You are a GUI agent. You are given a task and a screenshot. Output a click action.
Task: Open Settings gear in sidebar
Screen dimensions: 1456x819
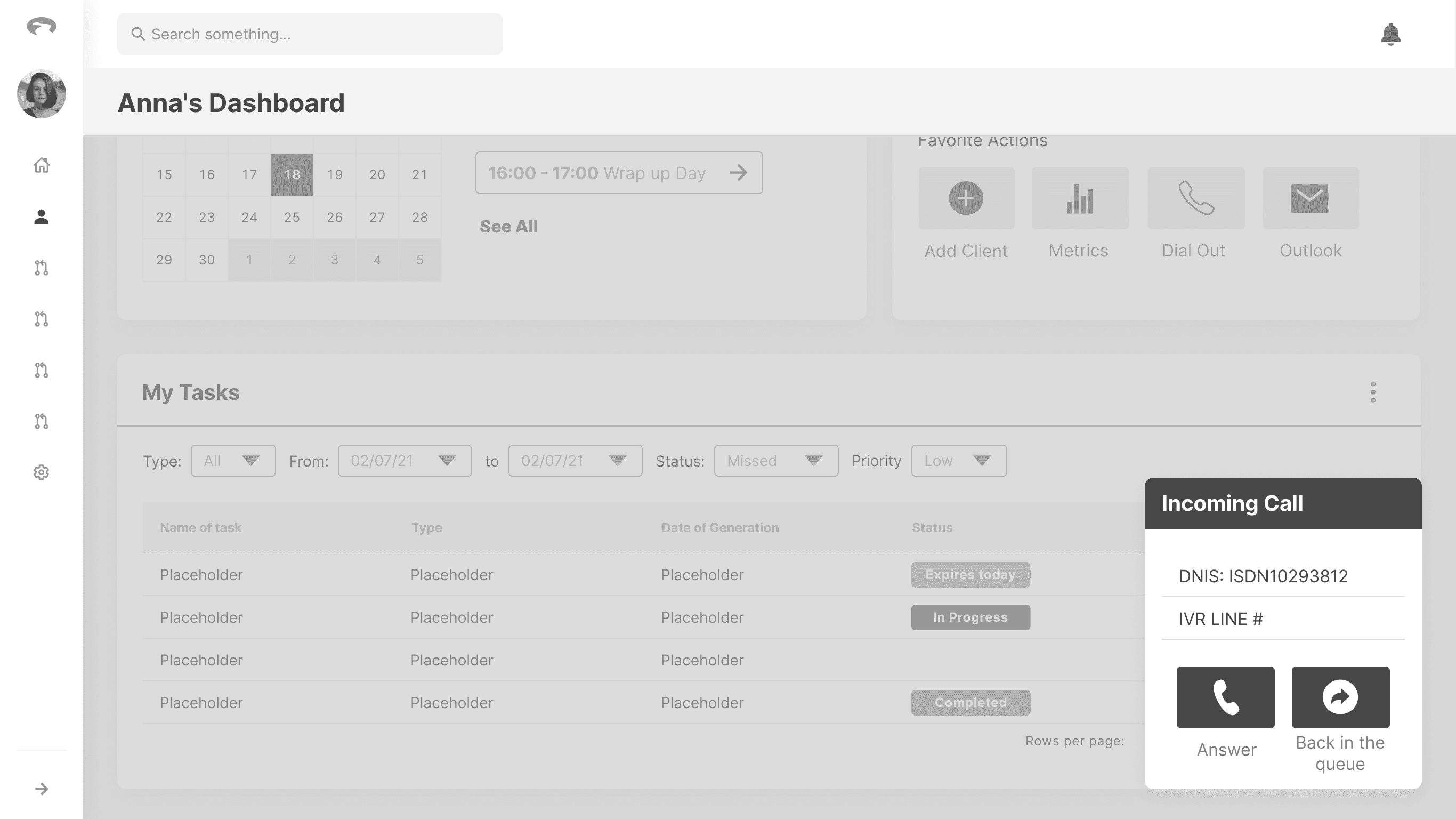(x=41, y=472)
